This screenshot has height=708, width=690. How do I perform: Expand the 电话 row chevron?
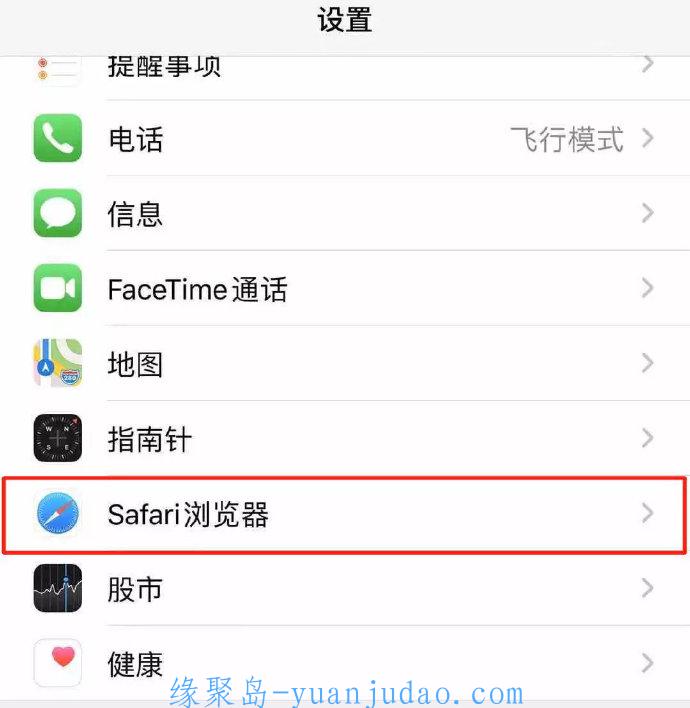pyautogui.click(x=648, y=138)
